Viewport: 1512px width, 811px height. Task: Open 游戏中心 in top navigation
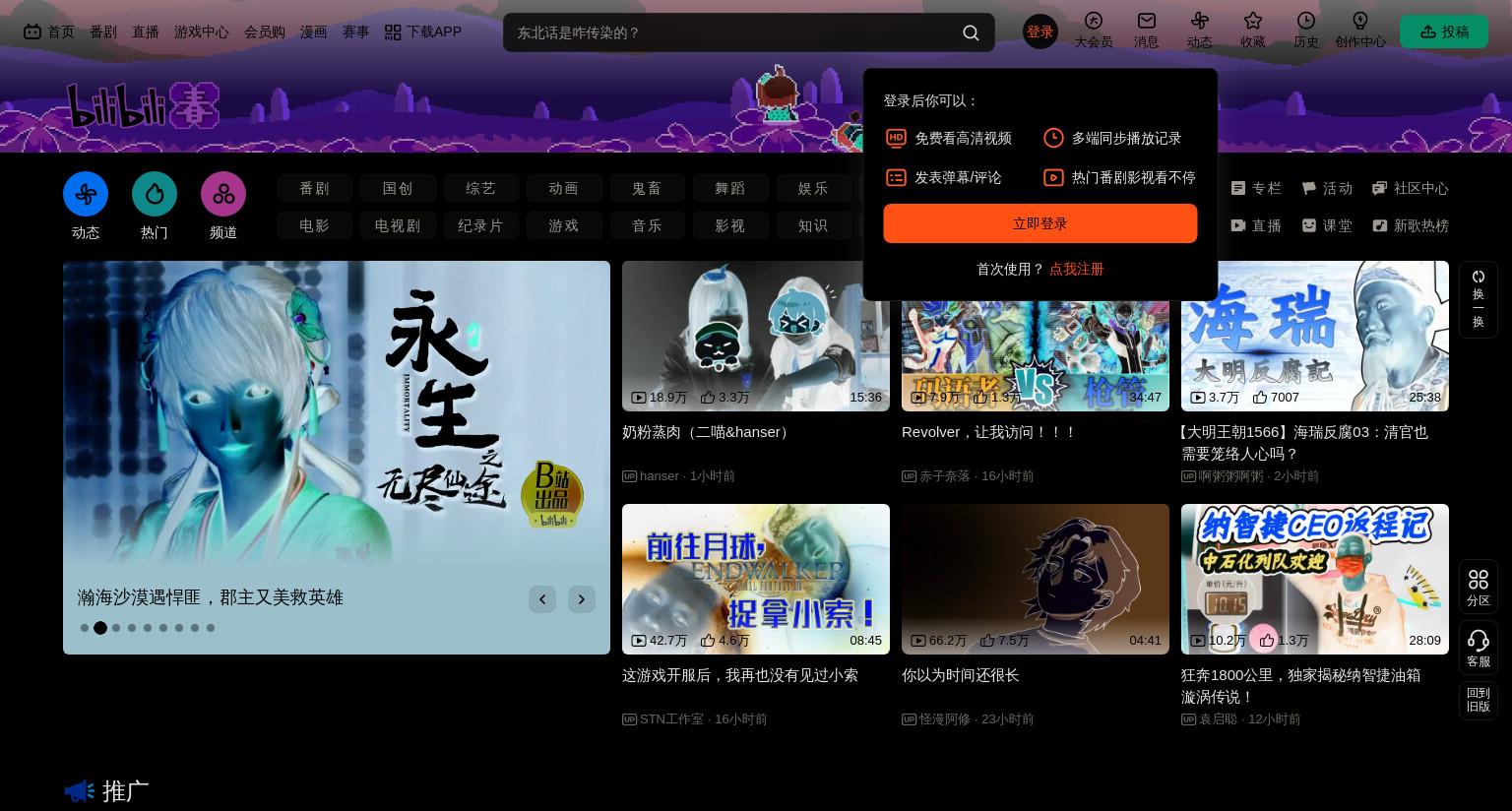(x=202, y=31)
